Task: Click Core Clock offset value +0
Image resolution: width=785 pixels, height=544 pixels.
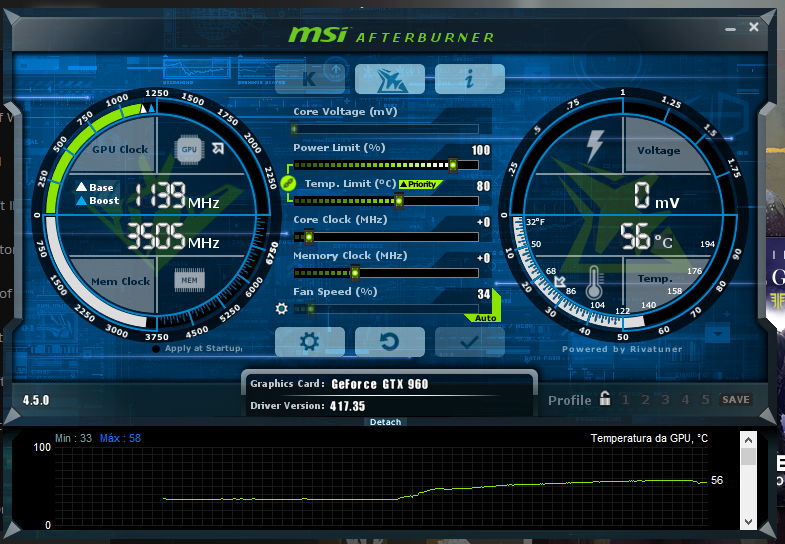Action: 484,222
